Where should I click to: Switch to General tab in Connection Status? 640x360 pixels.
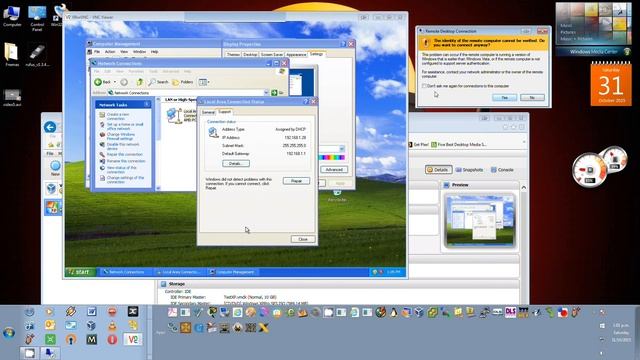point(208,112)
